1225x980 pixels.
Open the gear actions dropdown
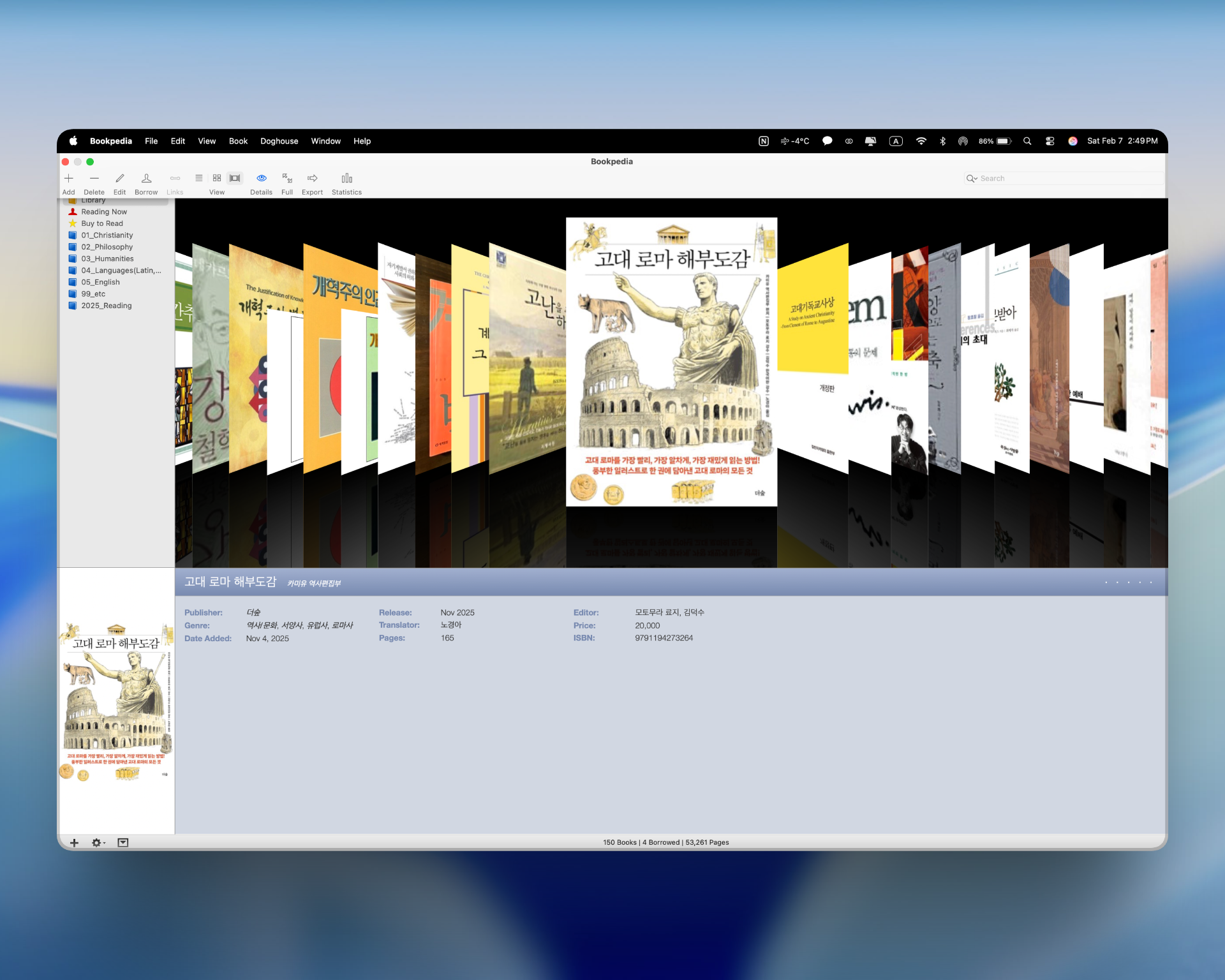coord(98,843)
